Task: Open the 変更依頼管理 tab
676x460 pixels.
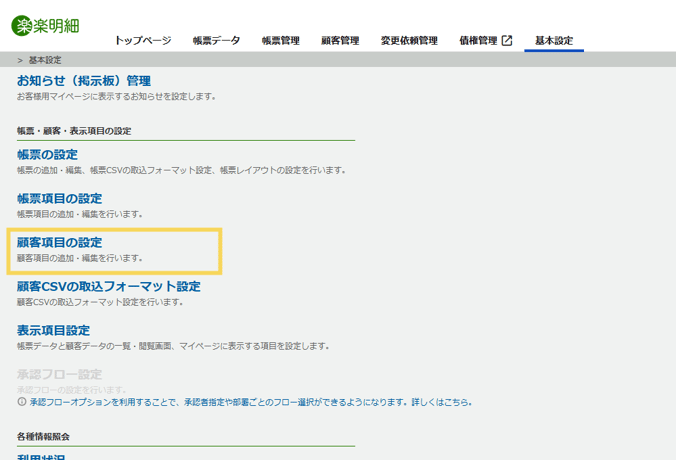Action: coord(409,41)
